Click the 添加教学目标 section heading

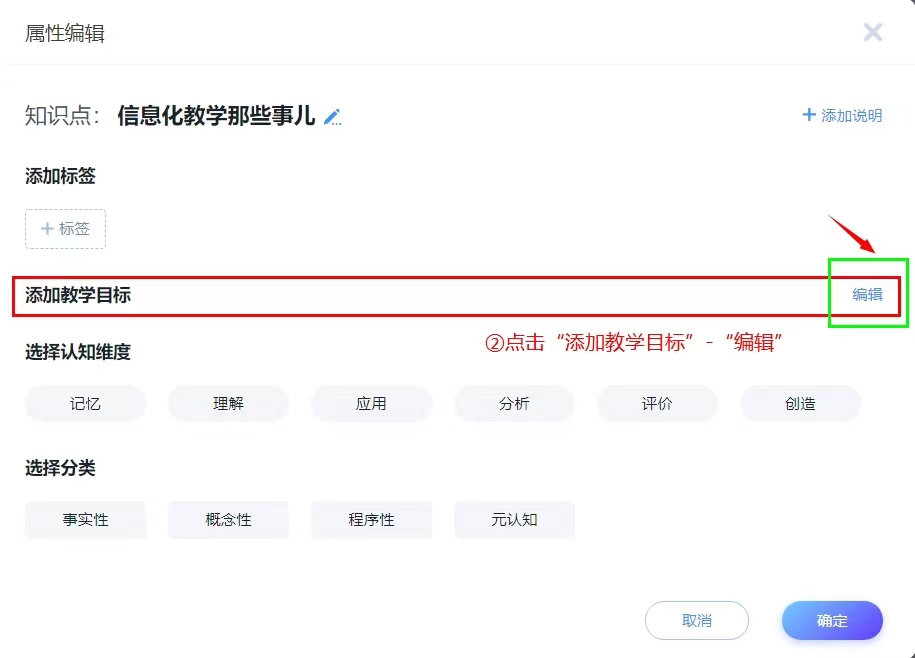tap(78, 295)
